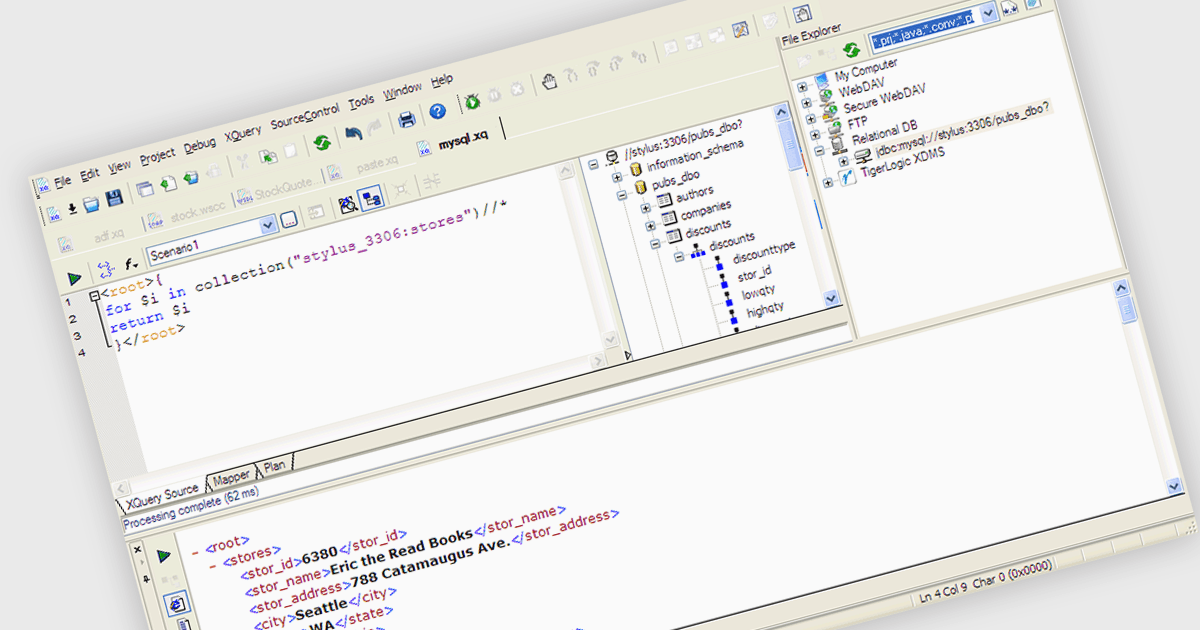Expand the WebDAV node
Screen dimensions: 1200x630
806,105
